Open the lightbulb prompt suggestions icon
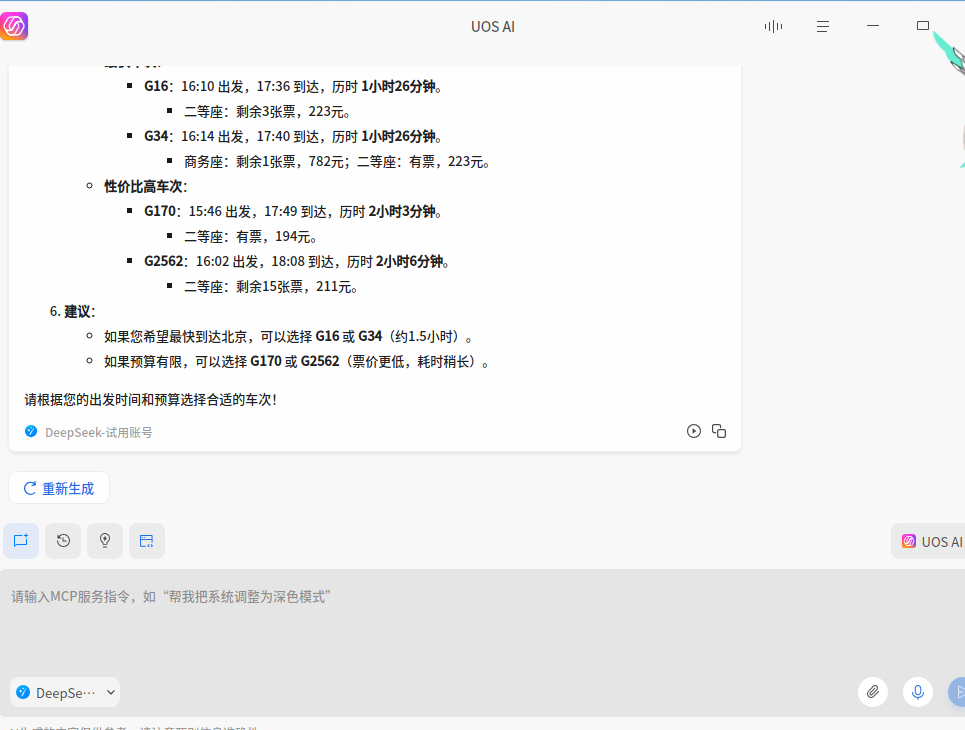This screenshot has width=965, height=730. 105,541
